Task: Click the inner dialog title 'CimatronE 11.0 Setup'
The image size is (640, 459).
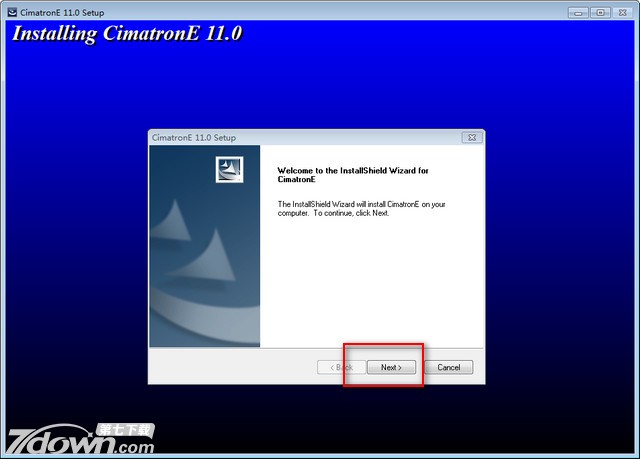Action: coord(194,137)
